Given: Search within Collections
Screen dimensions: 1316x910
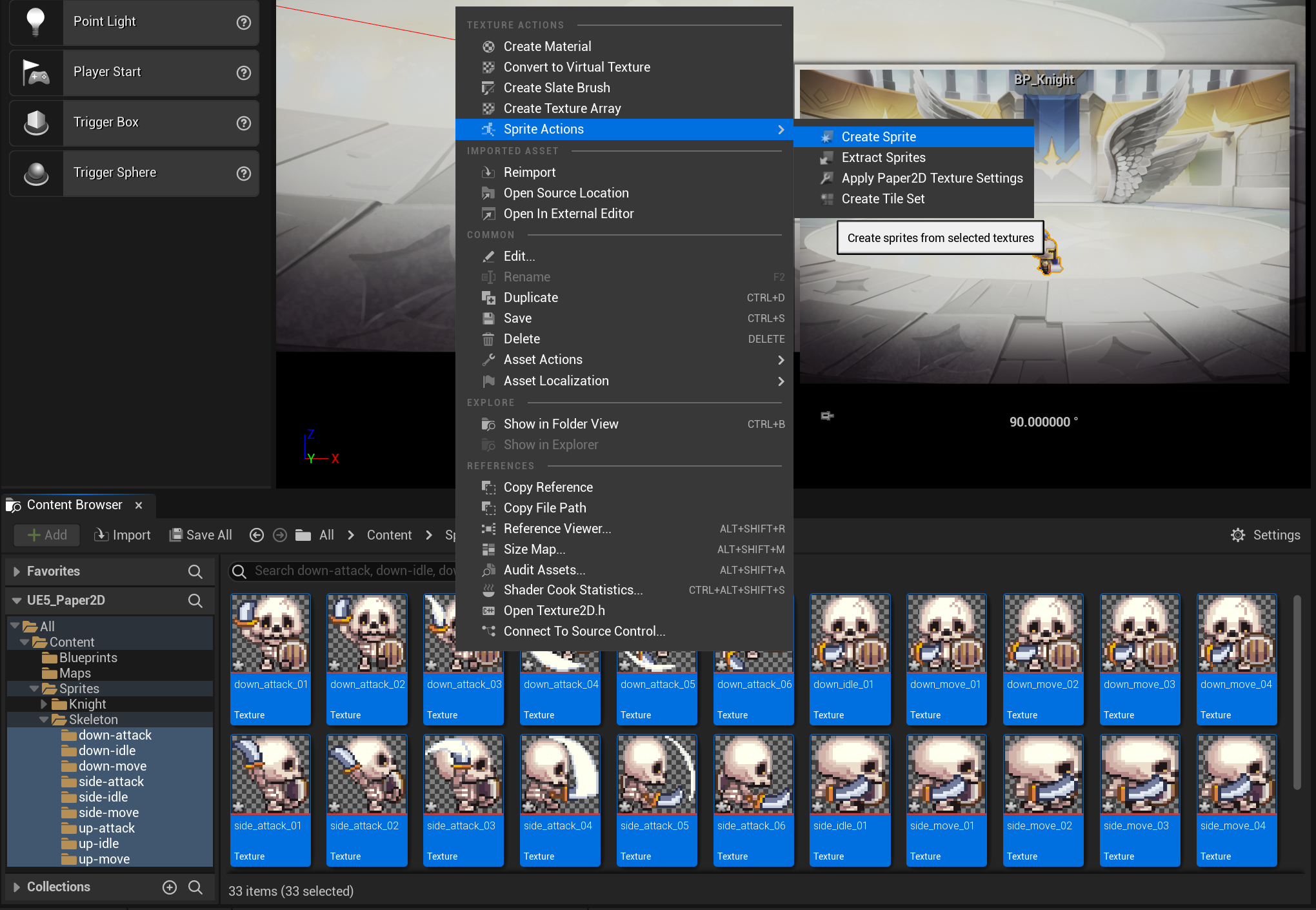Looking at the screenshot, I should tap(195, 887).
